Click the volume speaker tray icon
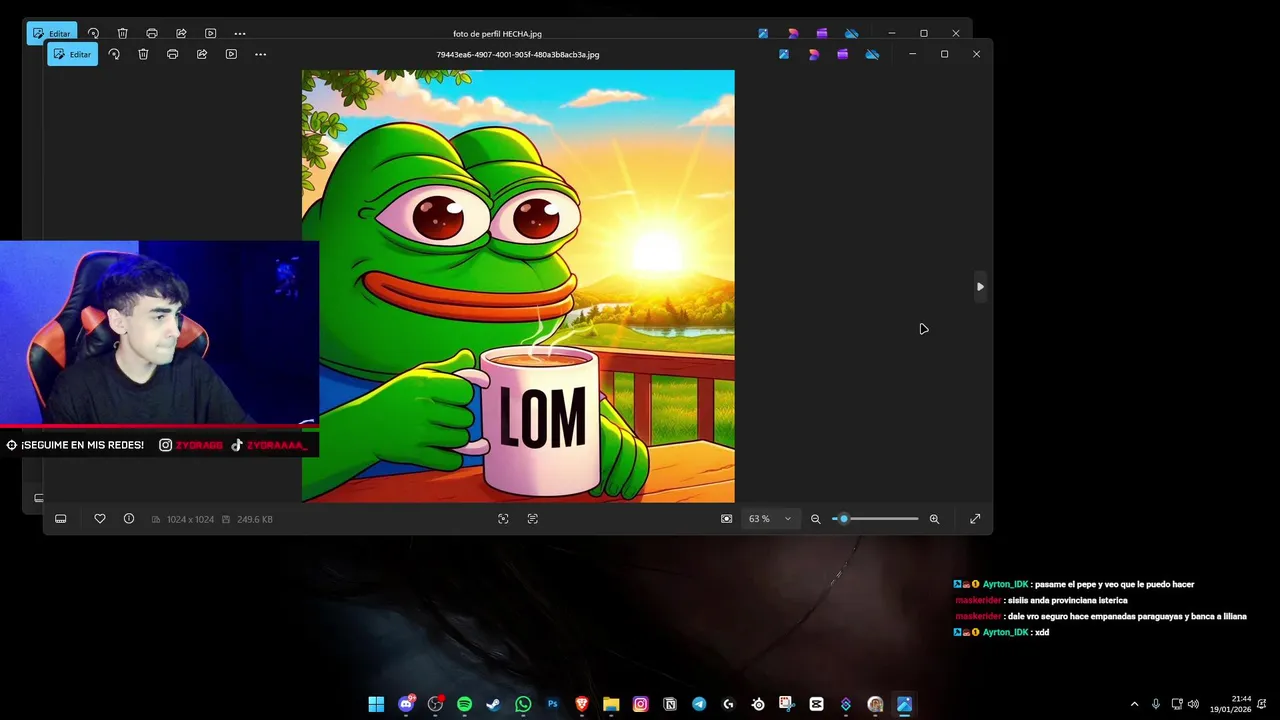This screenshot has width=1280, height=720. (1193, 704)
